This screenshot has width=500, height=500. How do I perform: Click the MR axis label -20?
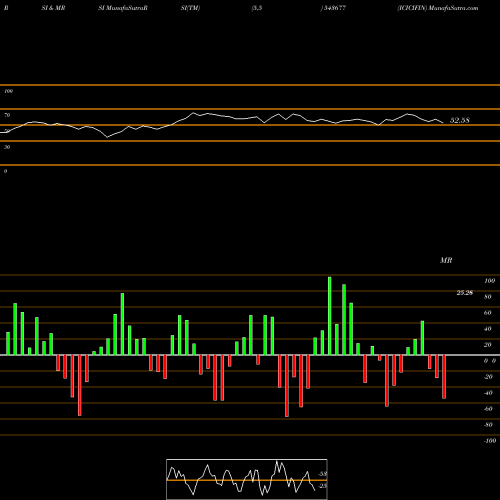point(488,377)
